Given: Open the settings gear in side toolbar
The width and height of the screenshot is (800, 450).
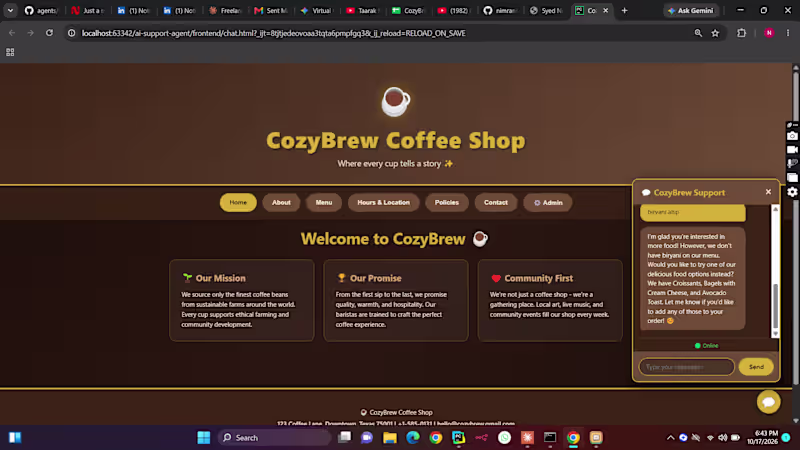Looking at the screenshot, I should click(x=792, y=192).
